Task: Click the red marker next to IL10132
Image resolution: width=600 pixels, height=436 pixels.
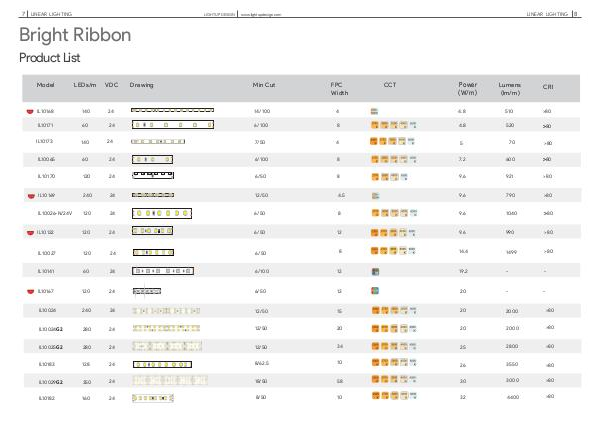Action: point(30,231)
